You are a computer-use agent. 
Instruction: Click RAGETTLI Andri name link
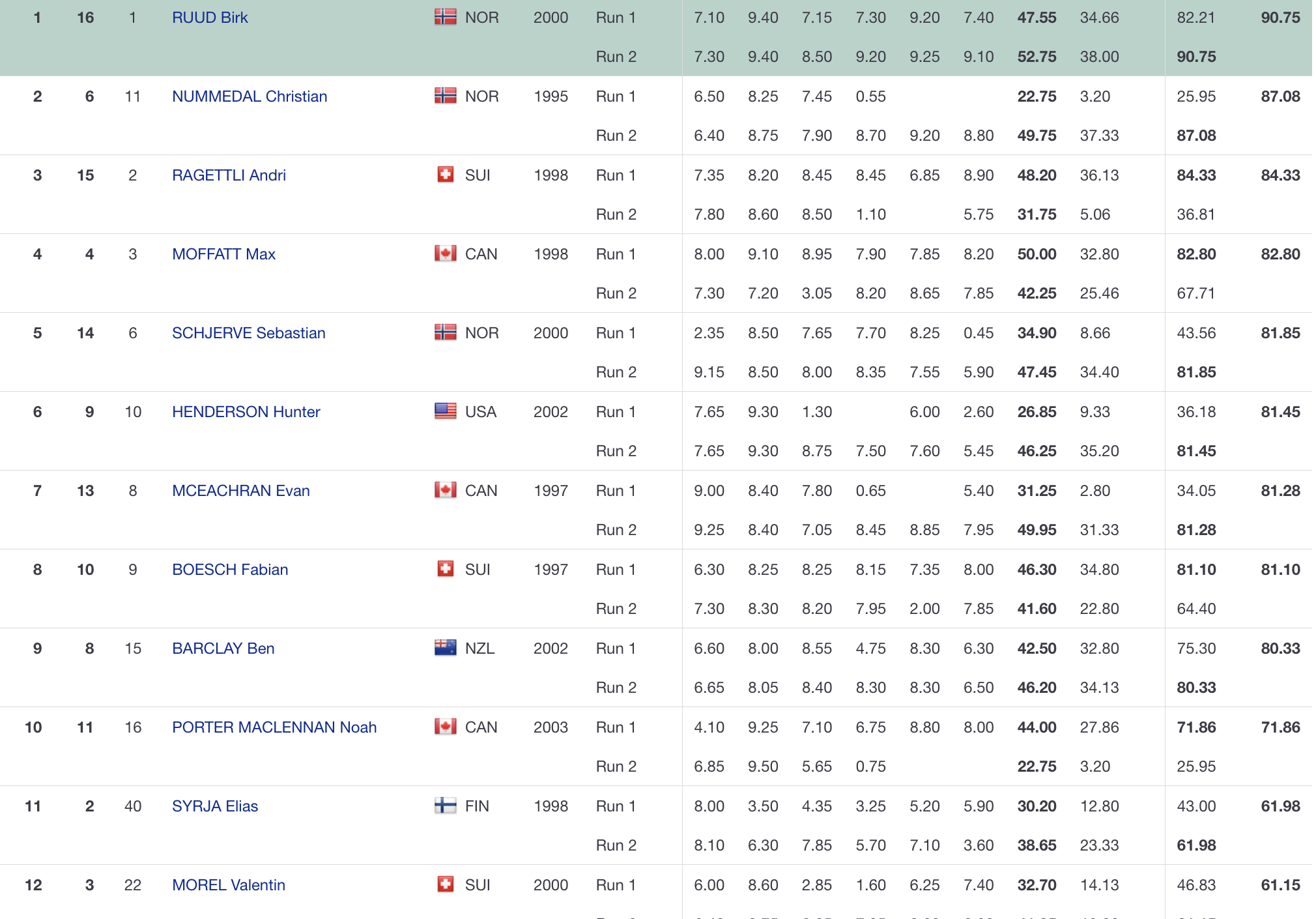click(x=229, y=175)
